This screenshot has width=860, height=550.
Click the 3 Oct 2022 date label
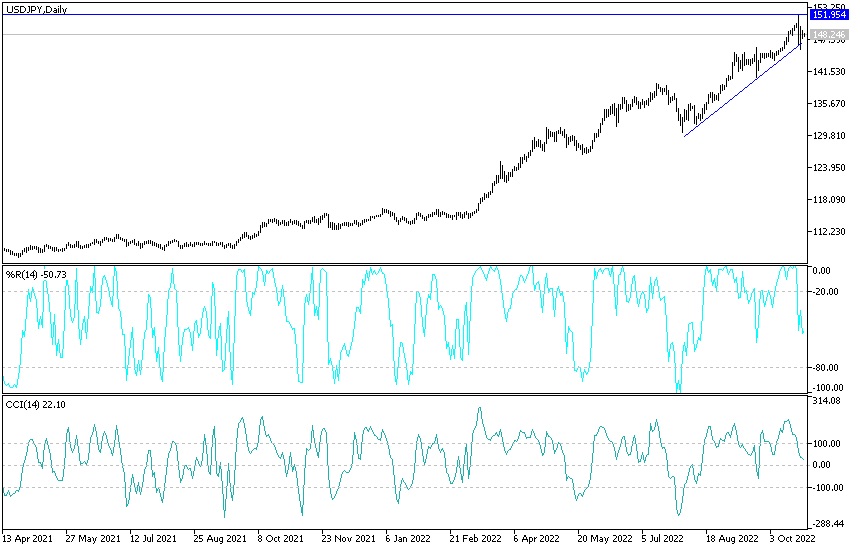(793, 538)
